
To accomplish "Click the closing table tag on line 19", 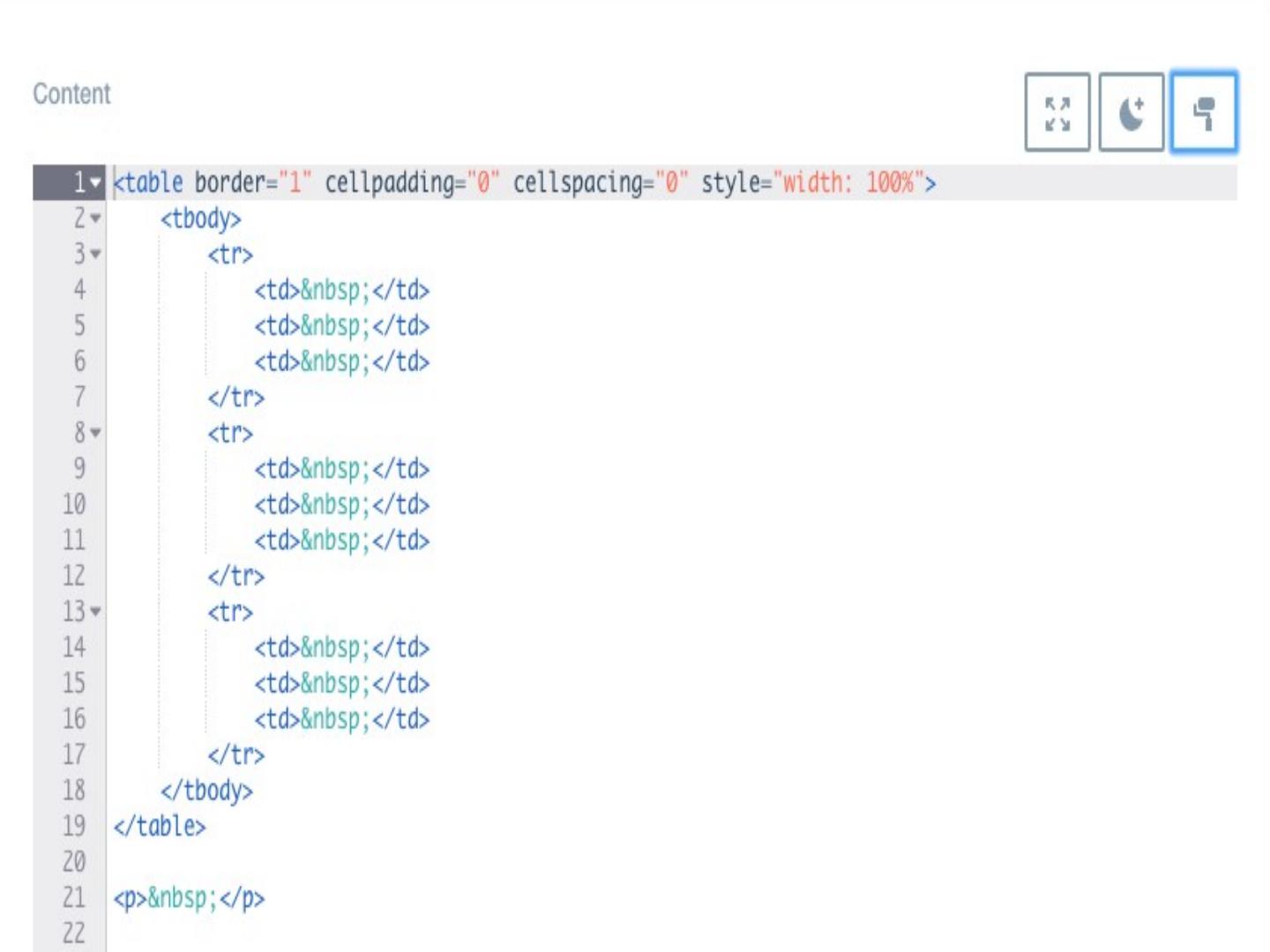I will (160, 827).
